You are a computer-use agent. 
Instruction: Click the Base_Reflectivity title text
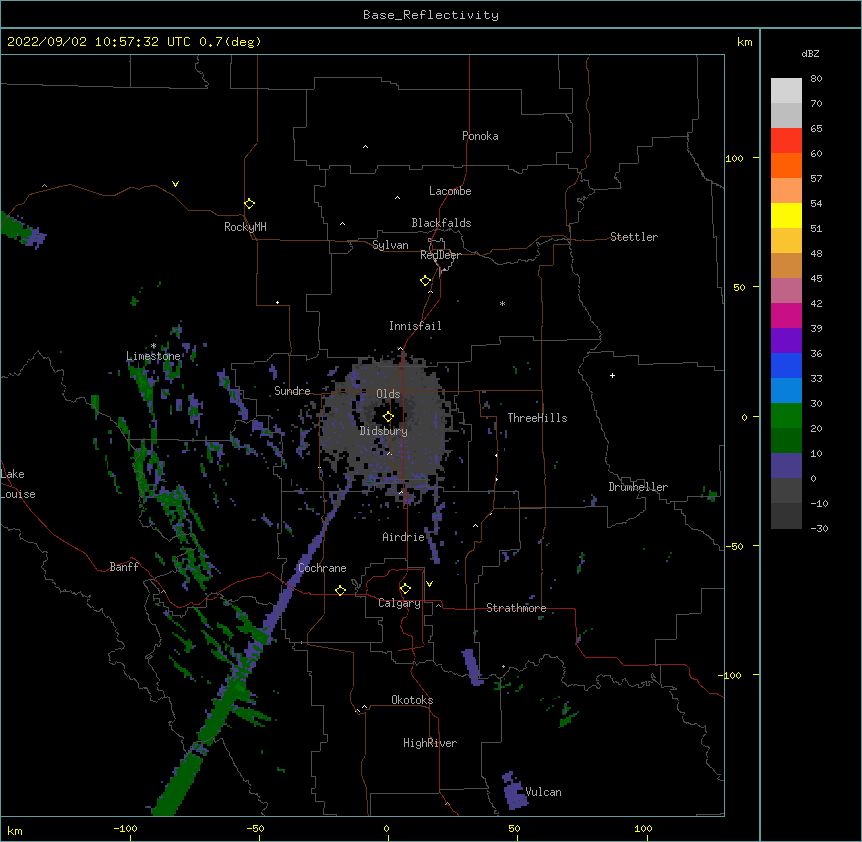pyautogui.click(x=431, y=15)
